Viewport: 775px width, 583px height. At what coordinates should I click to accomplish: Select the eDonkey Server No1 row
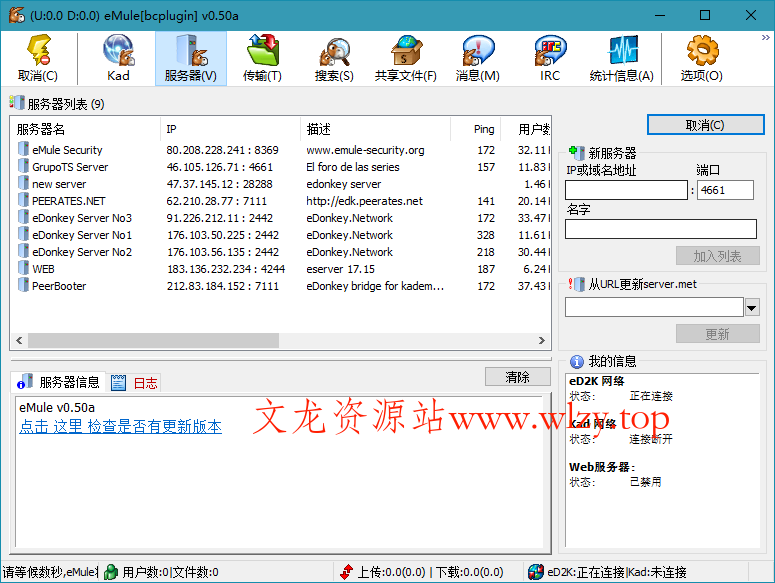[282, 235]
